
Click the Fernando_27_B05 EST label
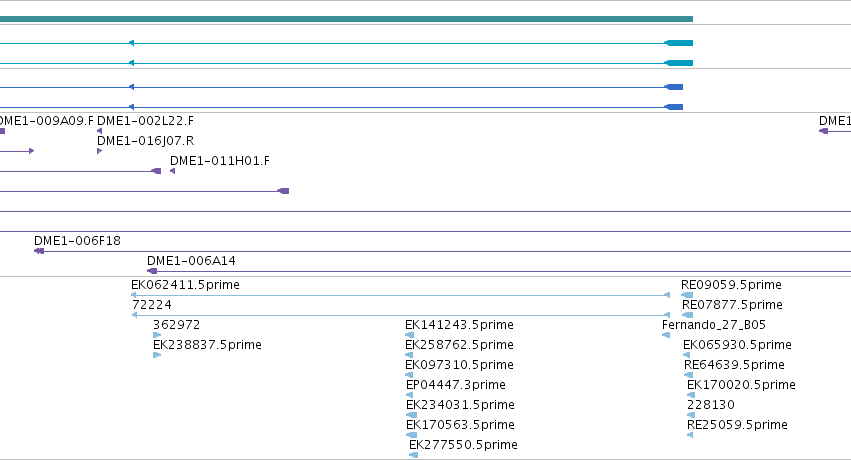click(x=714, y=325)
